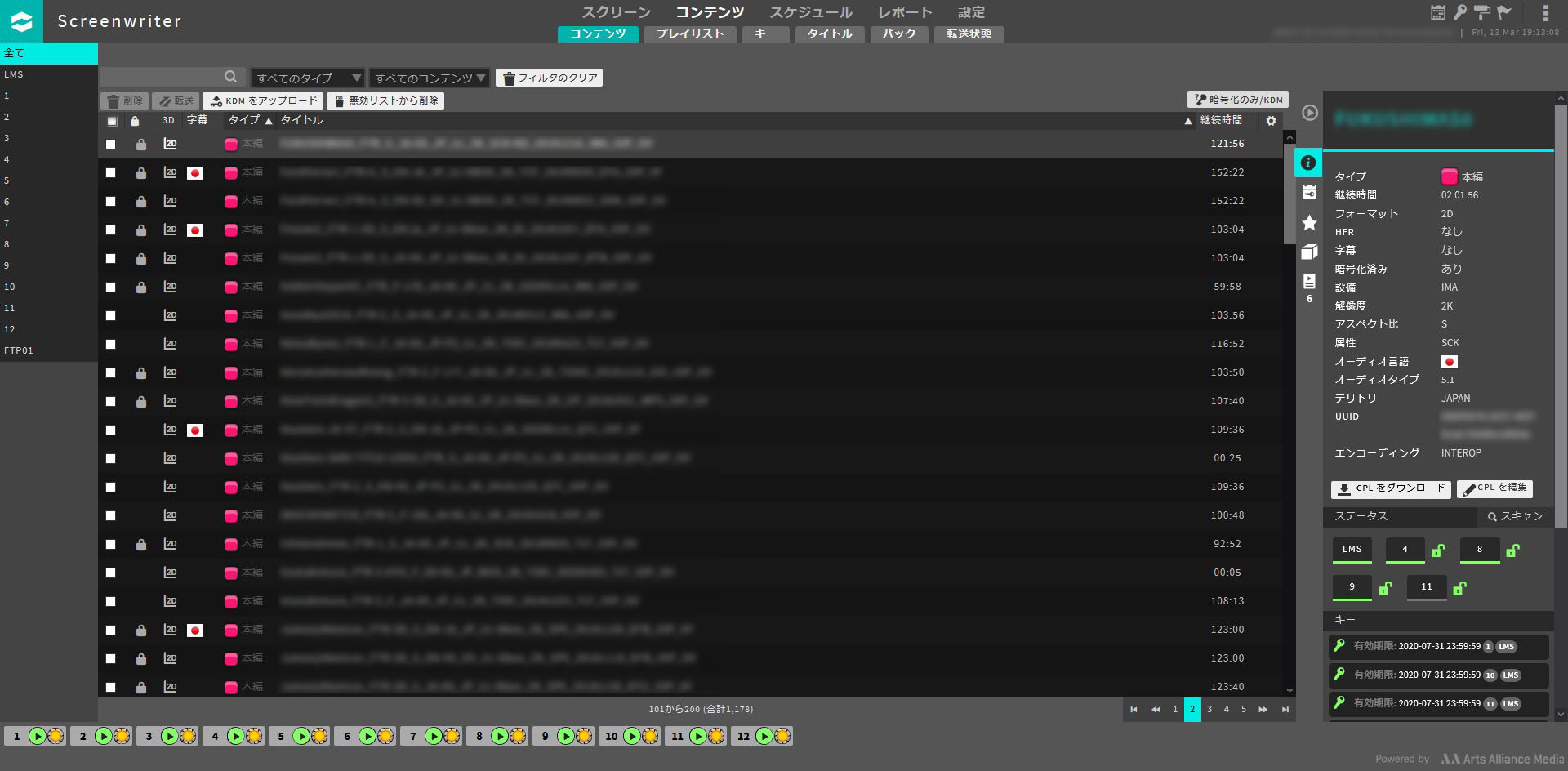The width and height of the screenshot is (1568, 771).
Task: Switch to パック sub-tab
Action: click(x=899, y=34)
